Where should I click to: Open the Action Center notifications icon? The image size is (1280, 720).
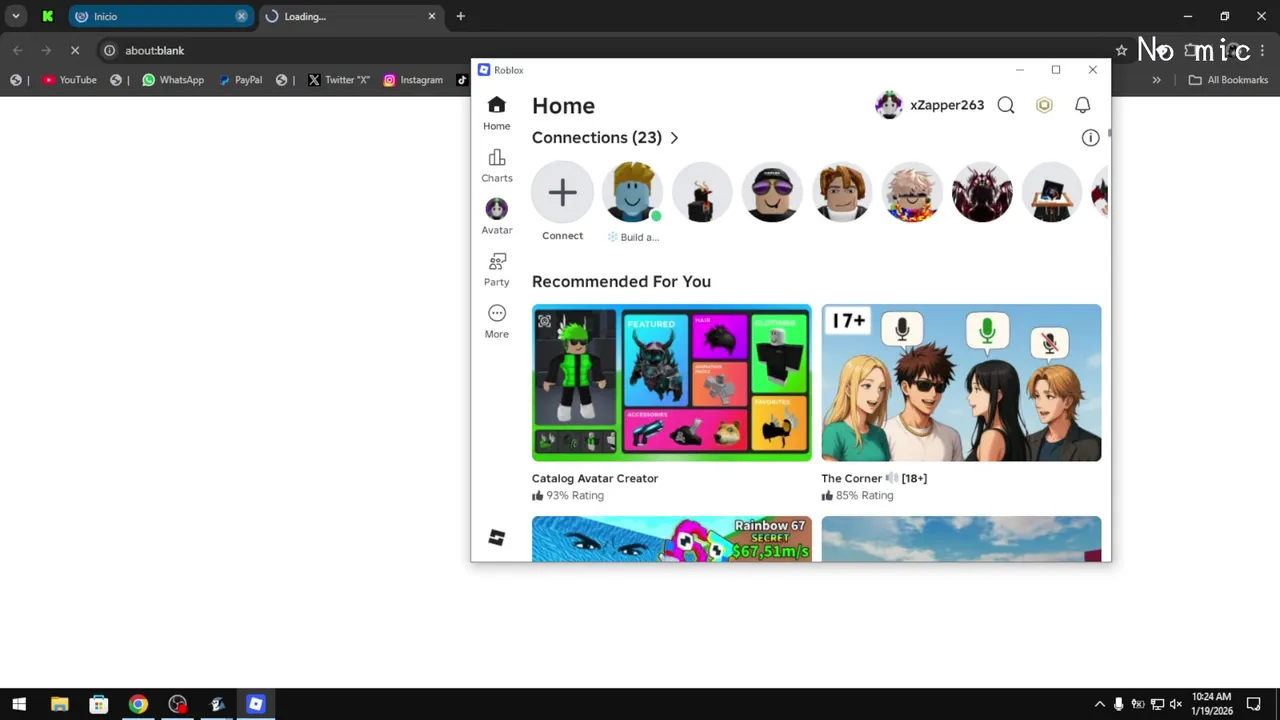click(1254, 704)
